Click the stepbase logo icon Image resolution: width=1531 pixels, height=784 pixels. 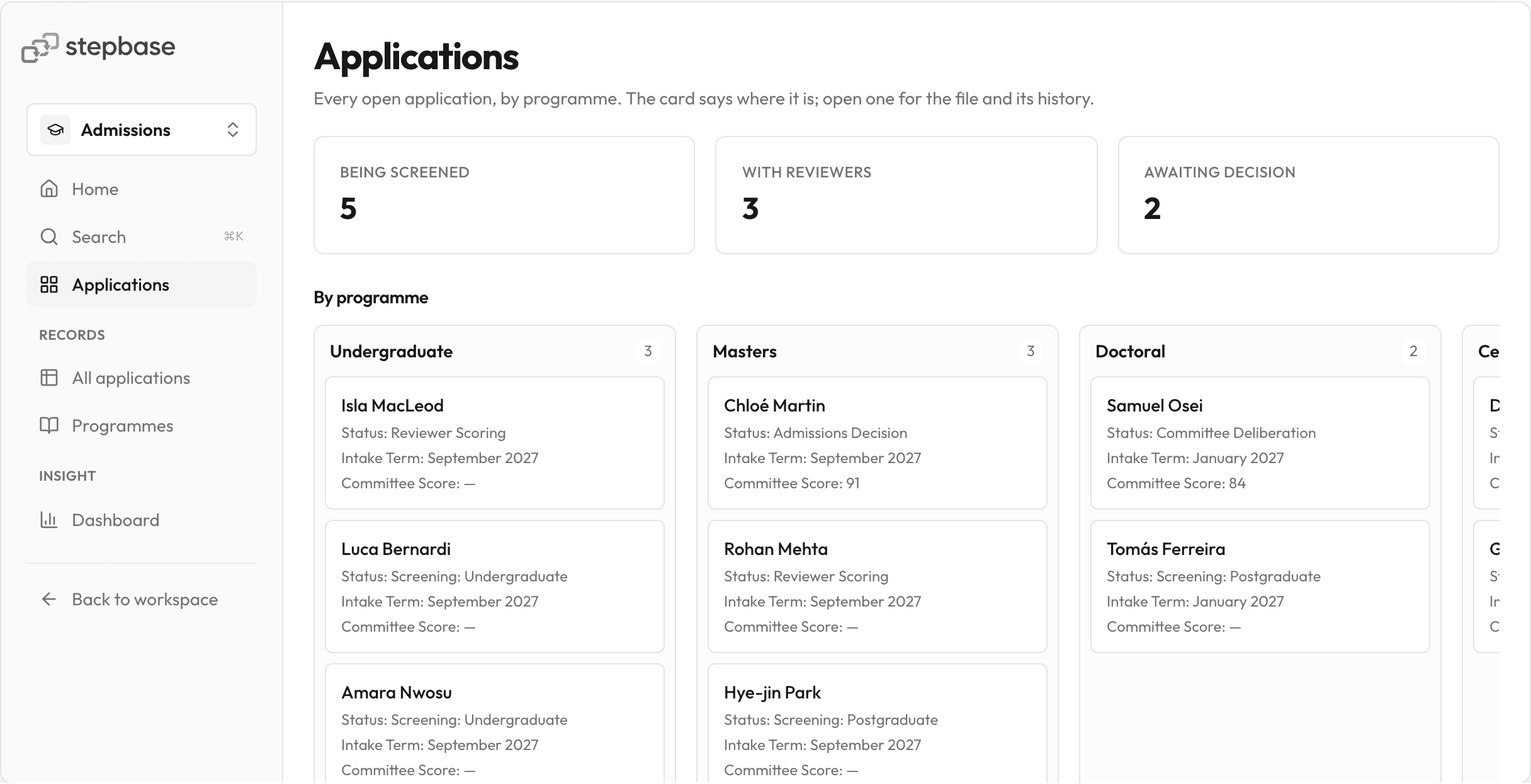pos(40,47)
